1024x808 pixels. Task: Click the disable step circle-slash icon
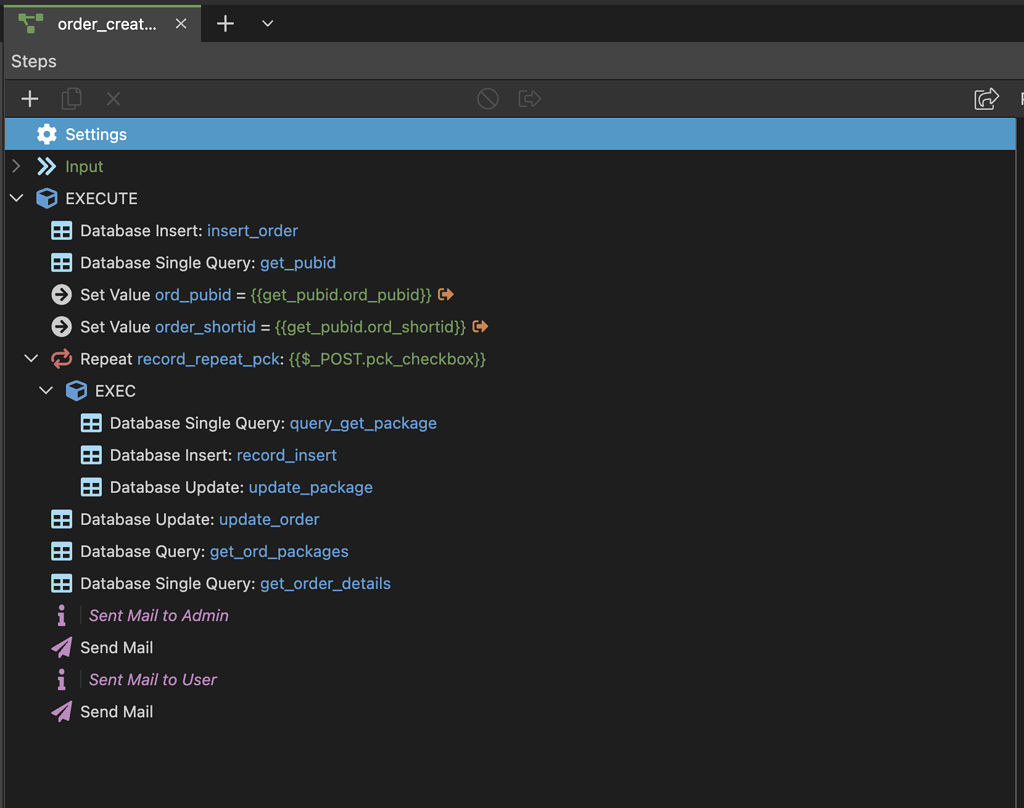pos(487,98)
